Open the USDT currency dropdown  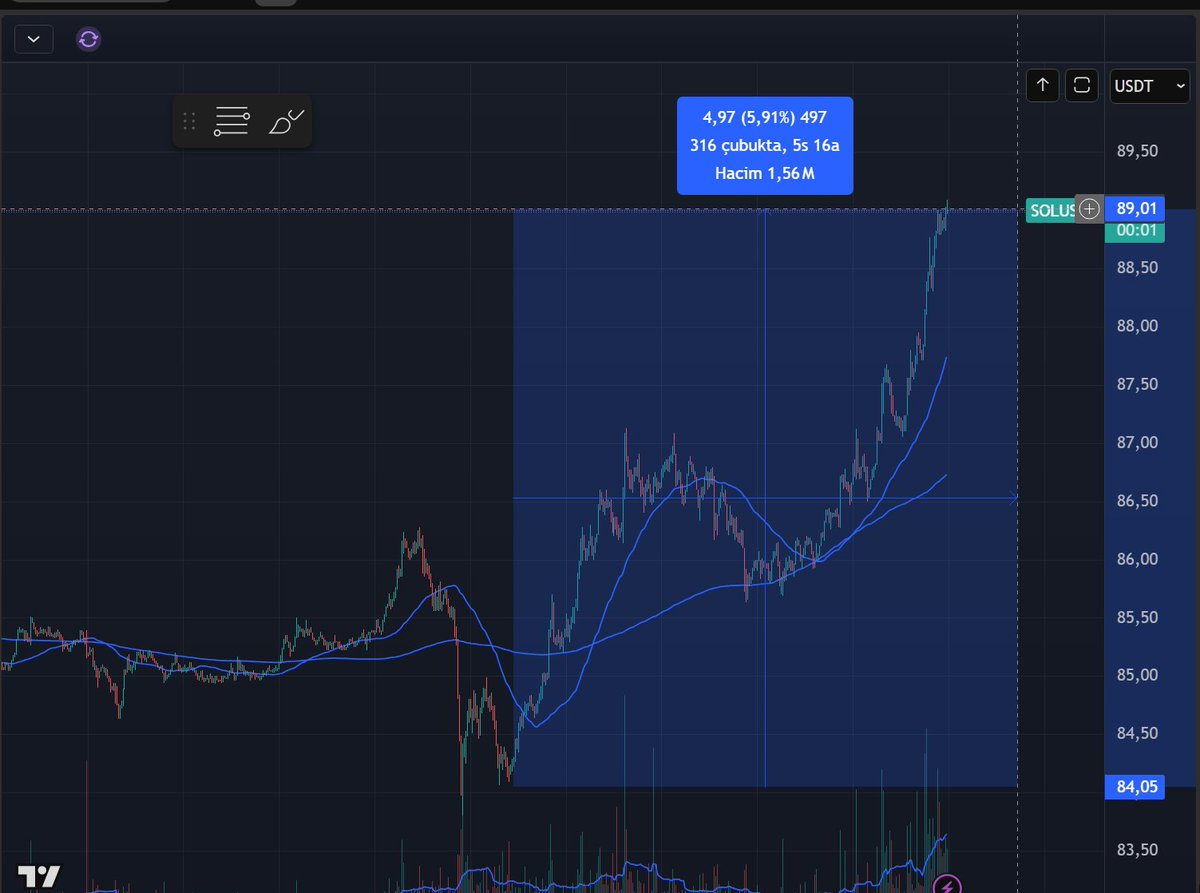pyautogui.click(x=1148, y=86)
